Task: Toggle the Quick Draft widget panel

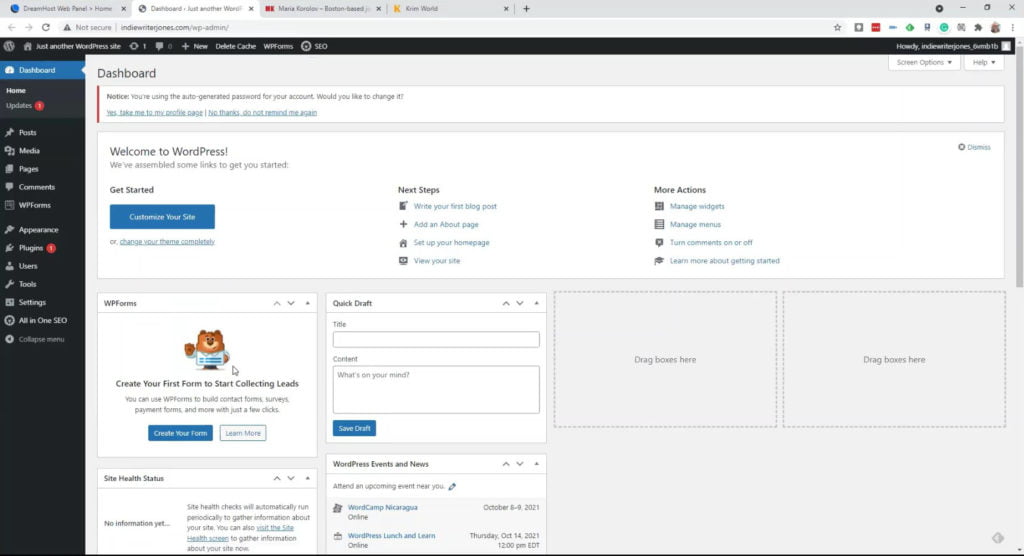Action: click(537, 303)
